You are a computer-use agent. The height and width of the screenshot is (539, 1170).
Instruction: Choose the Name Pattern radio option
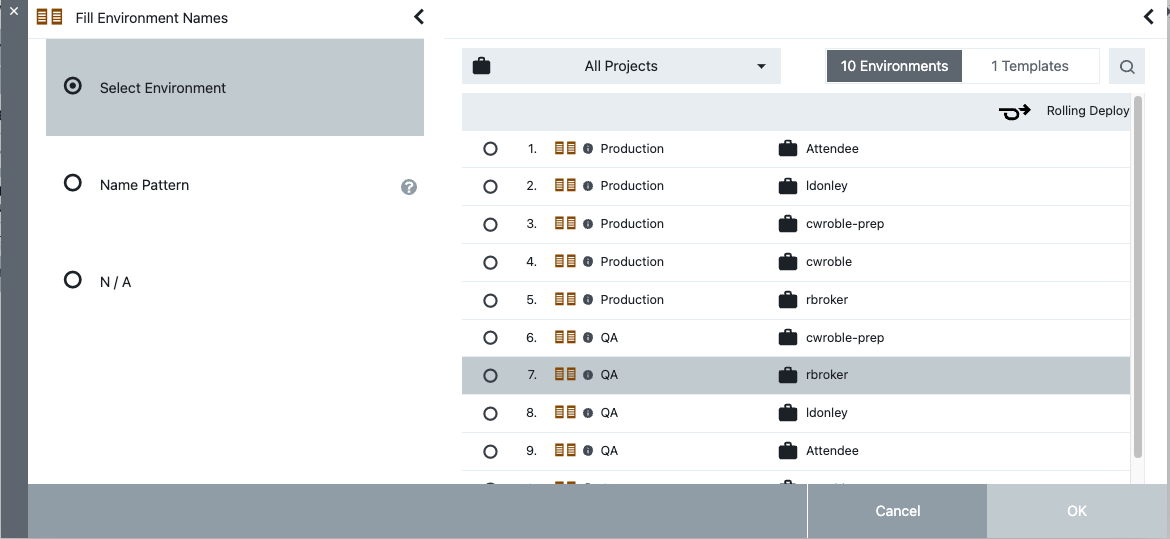(72, 183)
